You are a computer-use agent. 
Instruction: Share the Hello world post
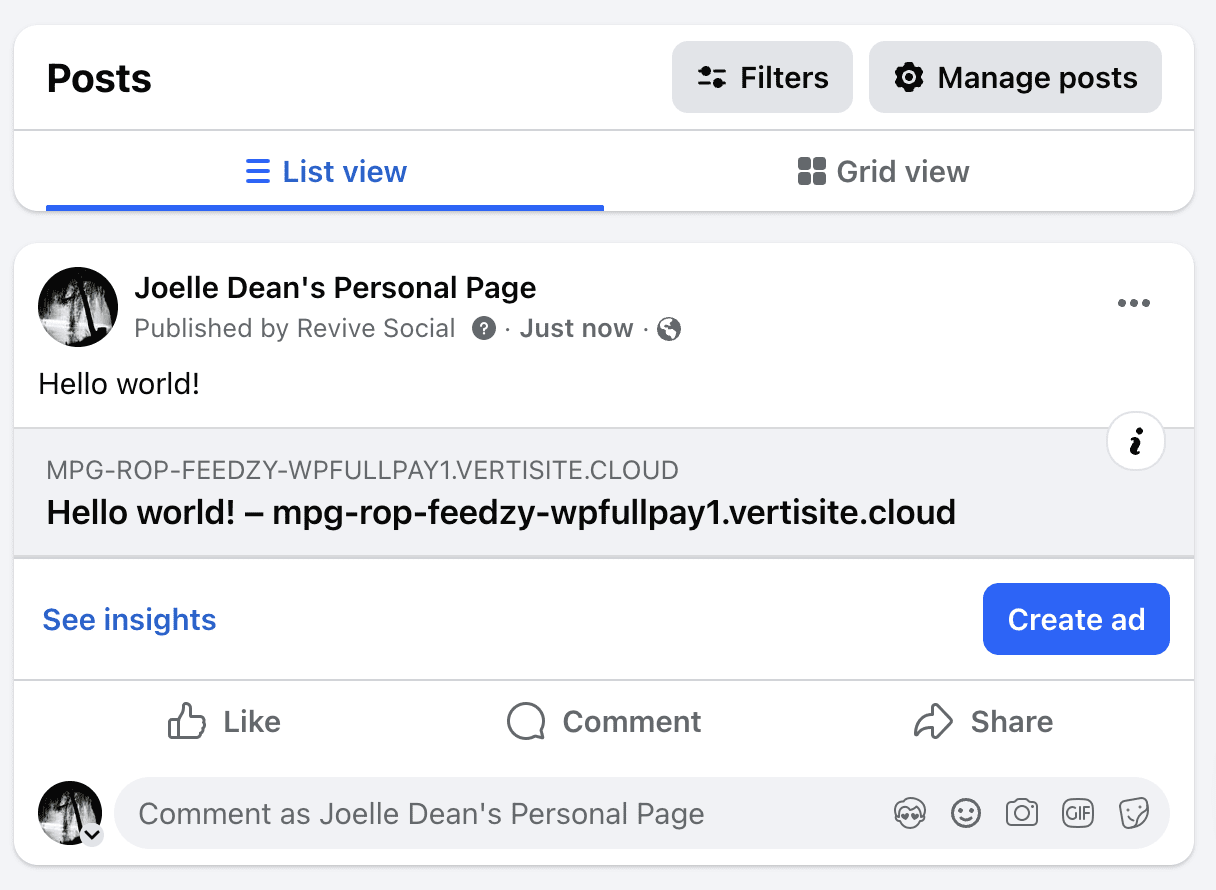983,722
